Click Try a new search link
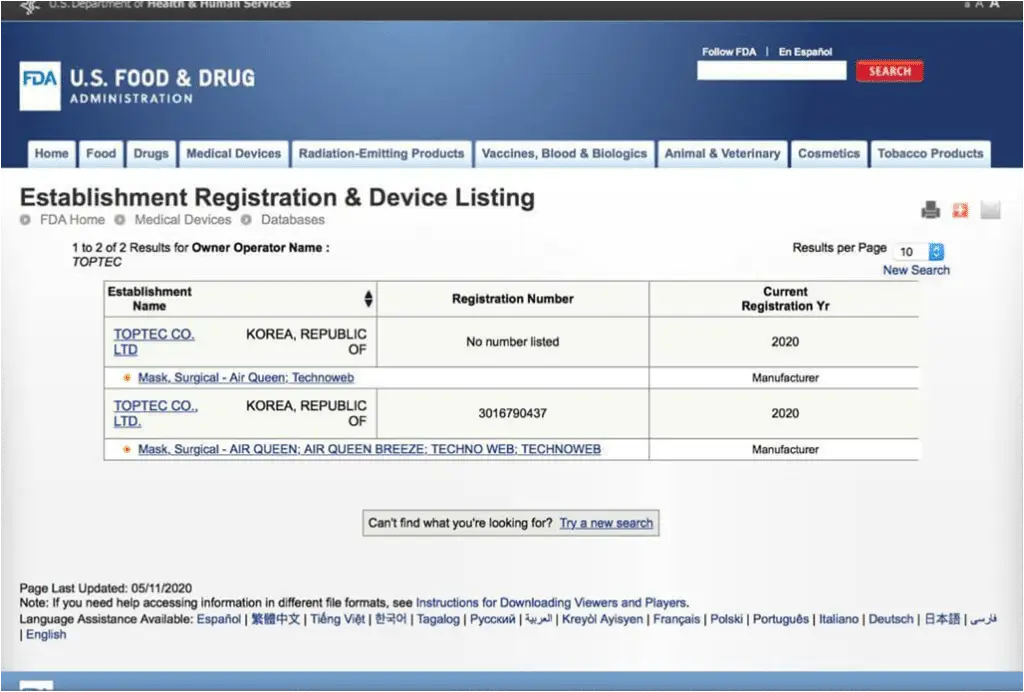The height and width of the screenshot is (692, 1024). (x=606, y=524)
